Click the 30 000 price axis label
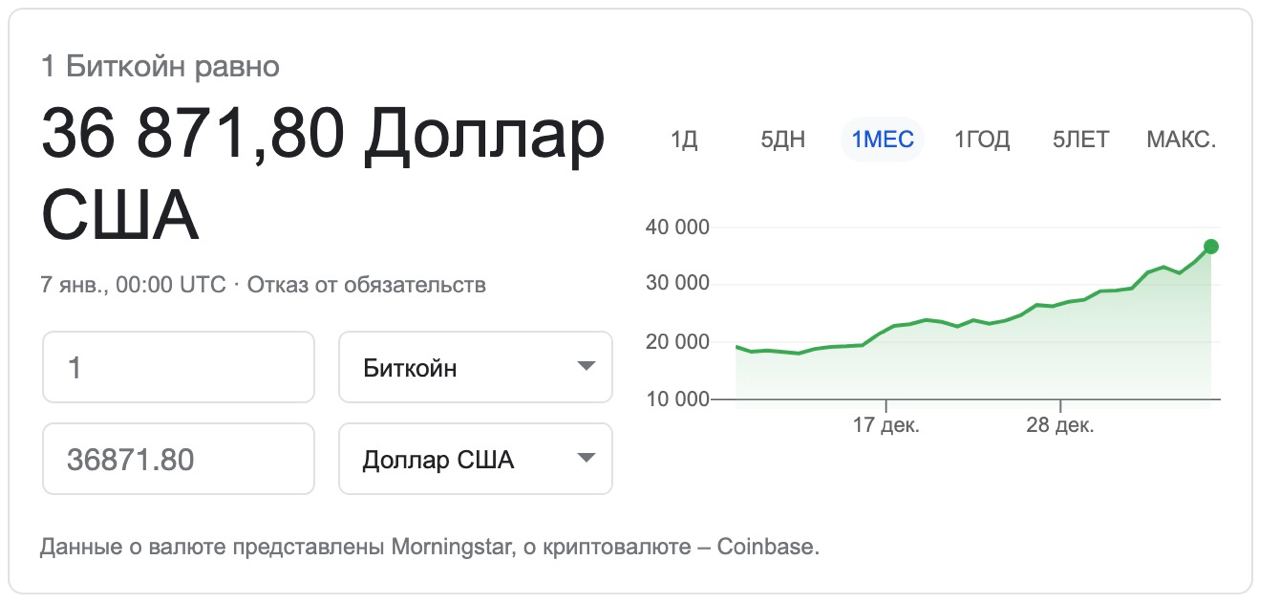The height and width of the screenshot is (604, 1280). 678,284
